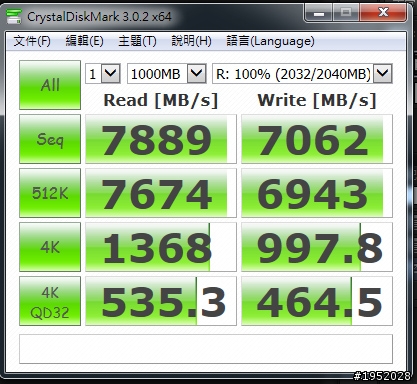
Task: Close the CrystalDiskMark window
Action: (383, 13)
